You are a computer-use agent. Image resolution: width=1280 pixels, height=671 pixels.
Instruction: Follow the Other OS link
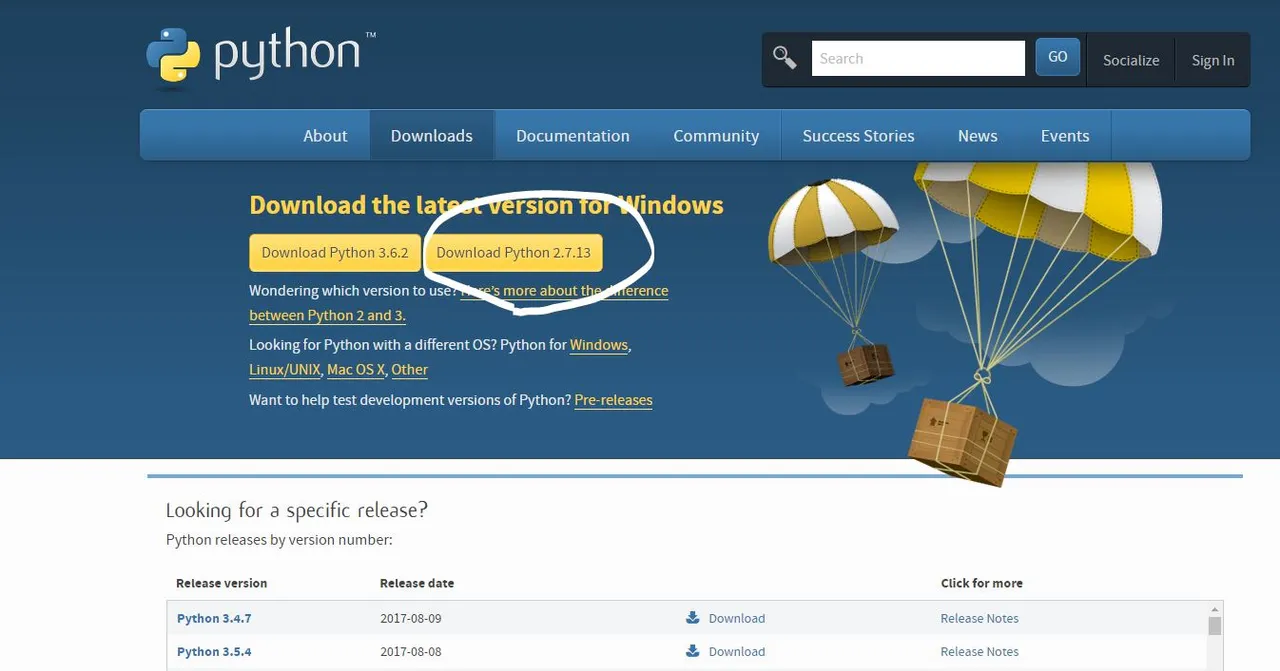point(410,370)
